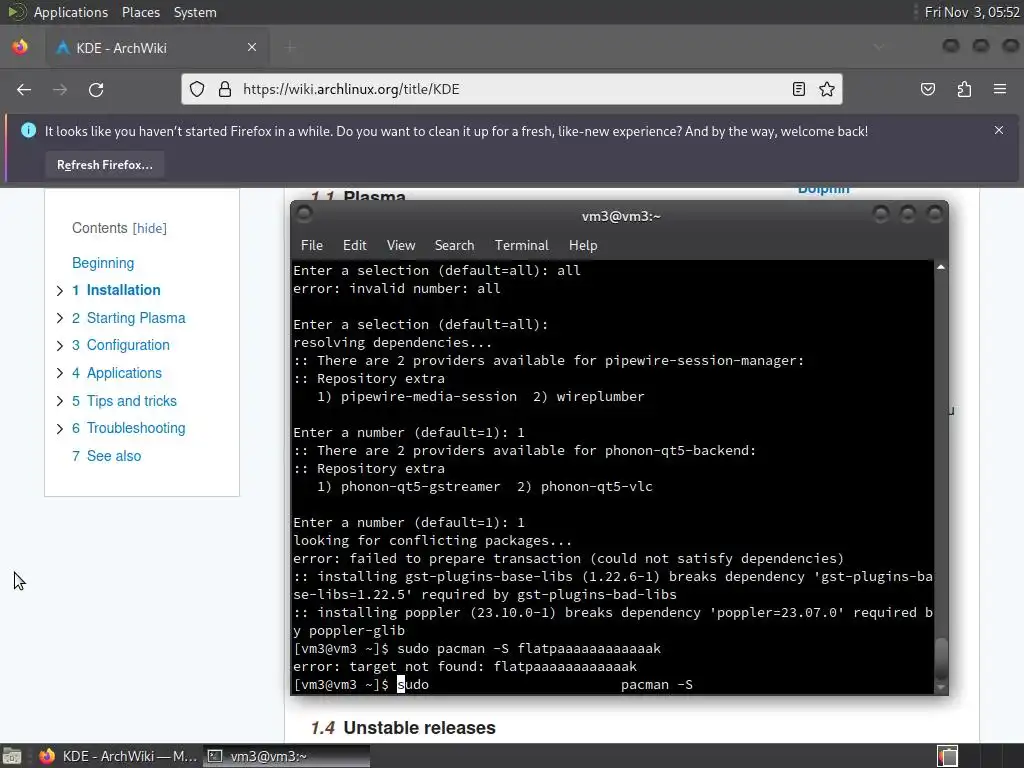This screenshot has height=768, width=1024.
Task: Bookmark this page with the star icon
Action: (x=827, y=89)
